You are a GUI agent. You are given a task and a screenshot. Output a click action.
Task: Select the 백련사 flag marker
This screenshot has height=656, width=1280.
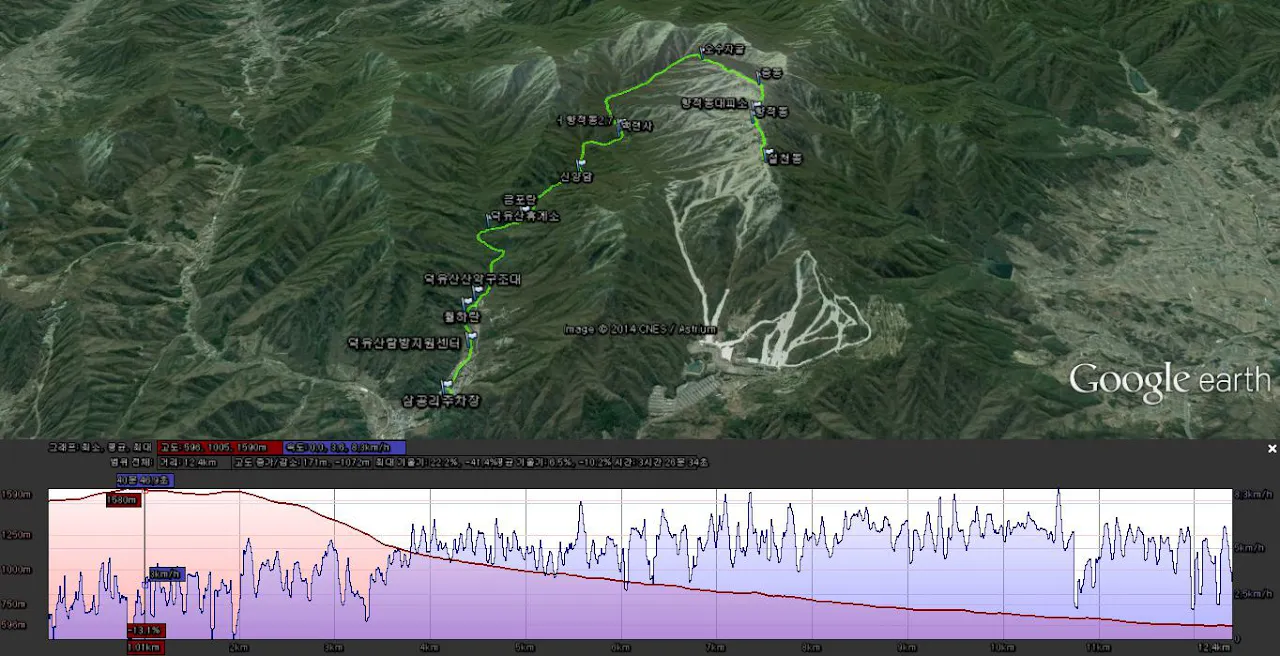620,126
